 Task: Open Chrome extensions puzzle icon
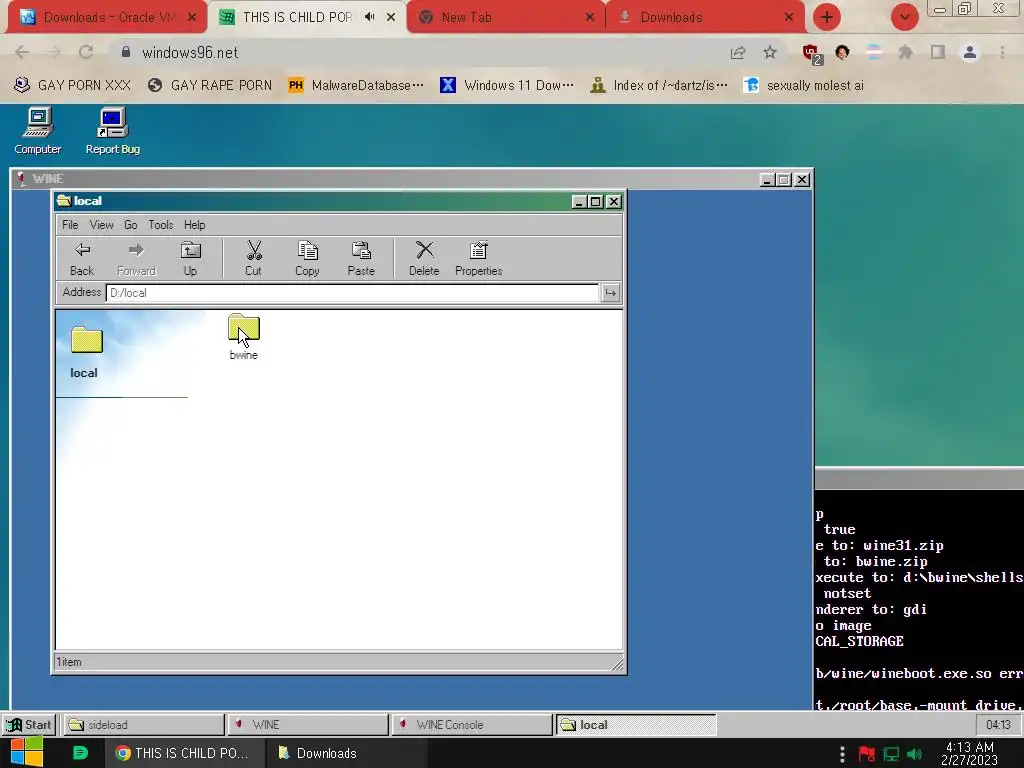905,52
